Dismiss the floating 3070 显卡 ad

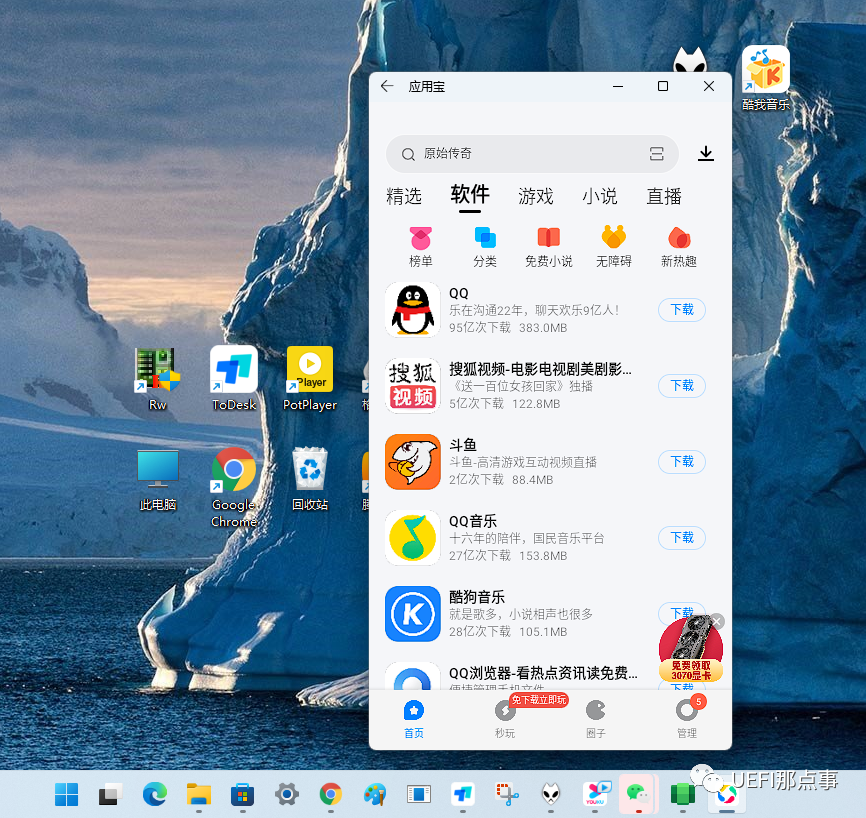point(716,622)
